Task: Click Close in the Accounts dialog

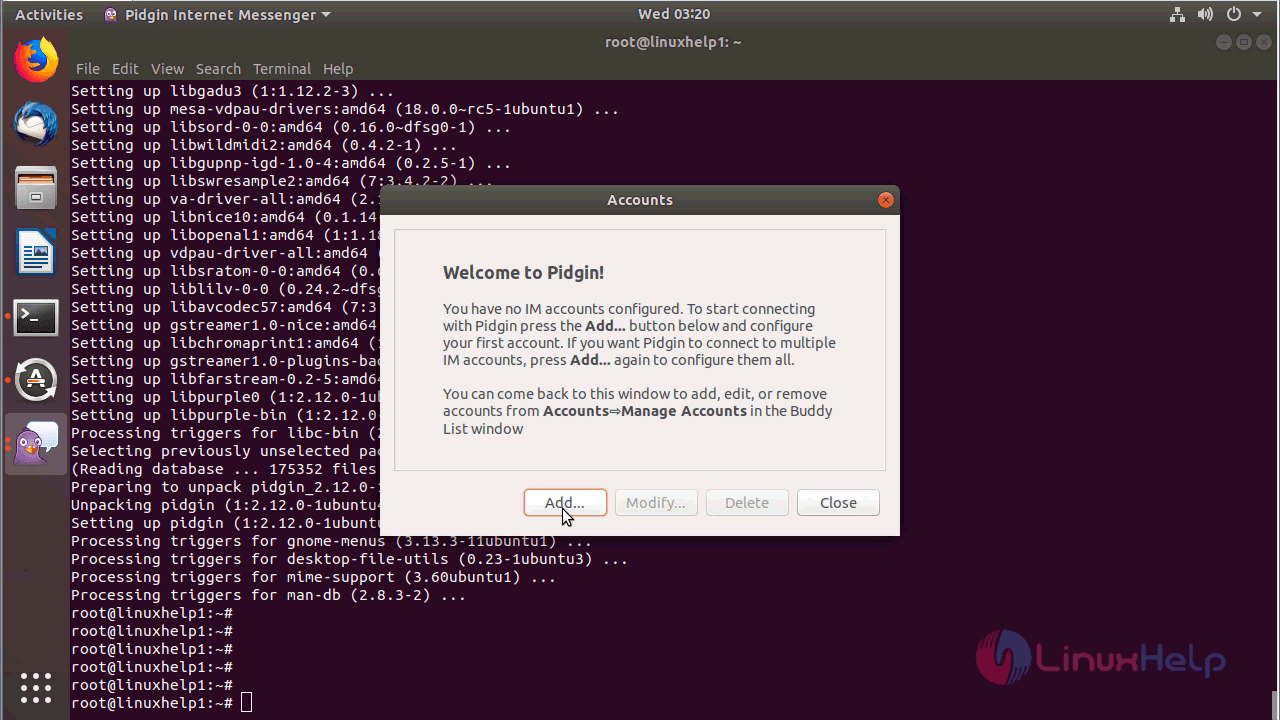Action: 838,503
